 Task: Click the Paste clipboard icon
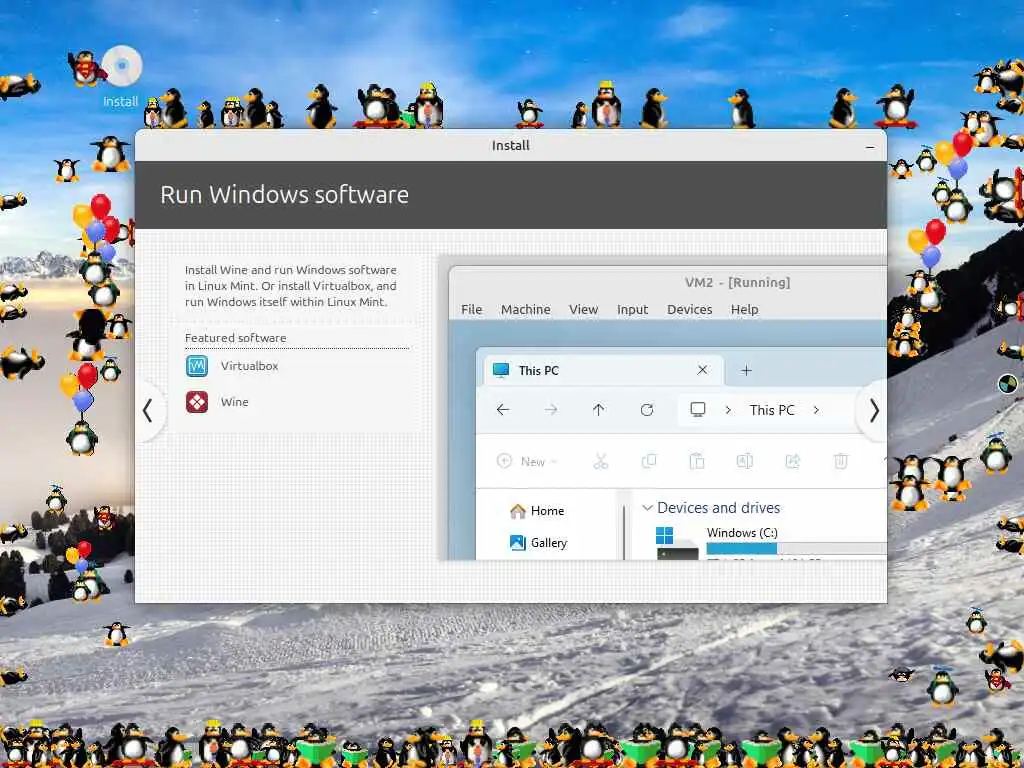tap(697, 462)
